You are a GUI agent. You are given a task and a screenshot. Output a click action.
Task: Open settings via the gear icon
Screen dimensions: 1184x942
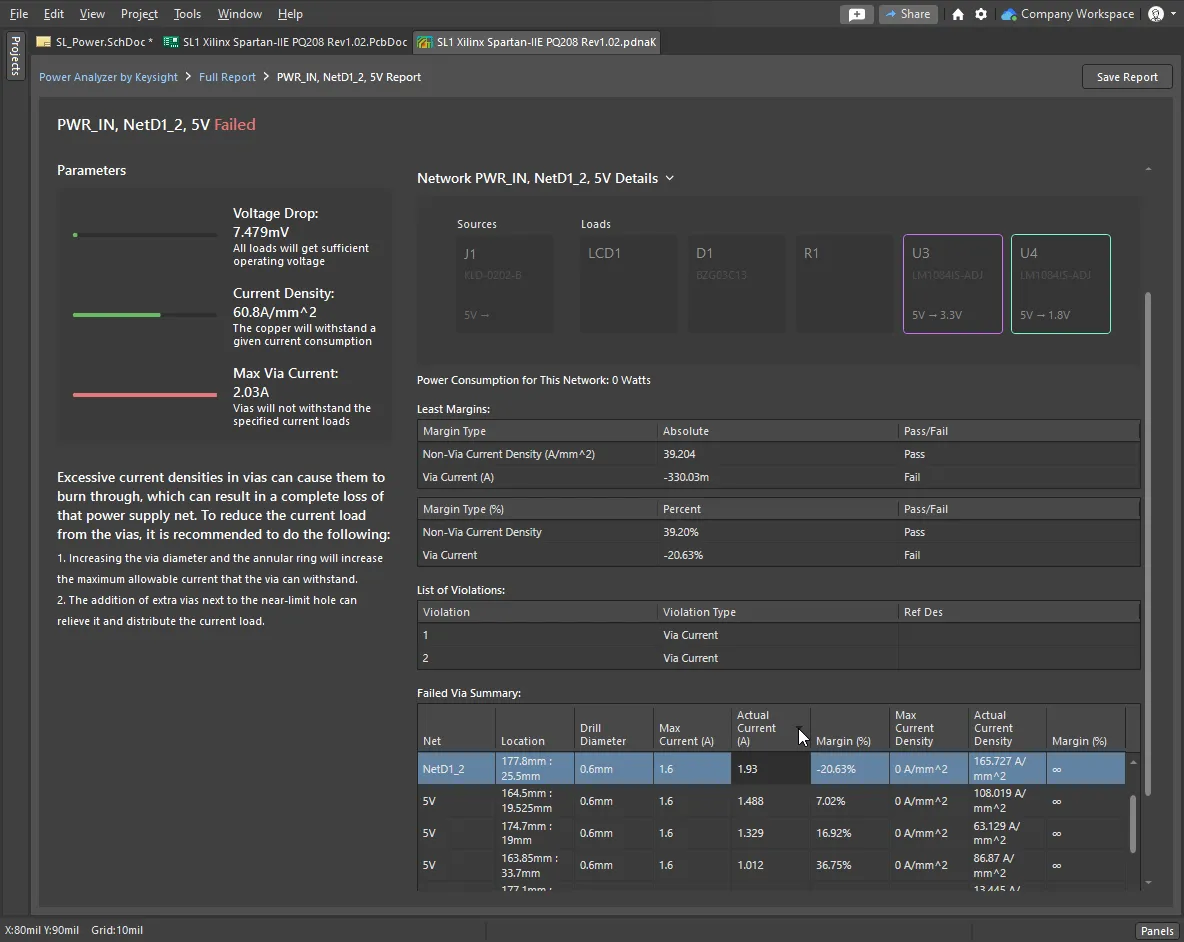coord(981,14)
